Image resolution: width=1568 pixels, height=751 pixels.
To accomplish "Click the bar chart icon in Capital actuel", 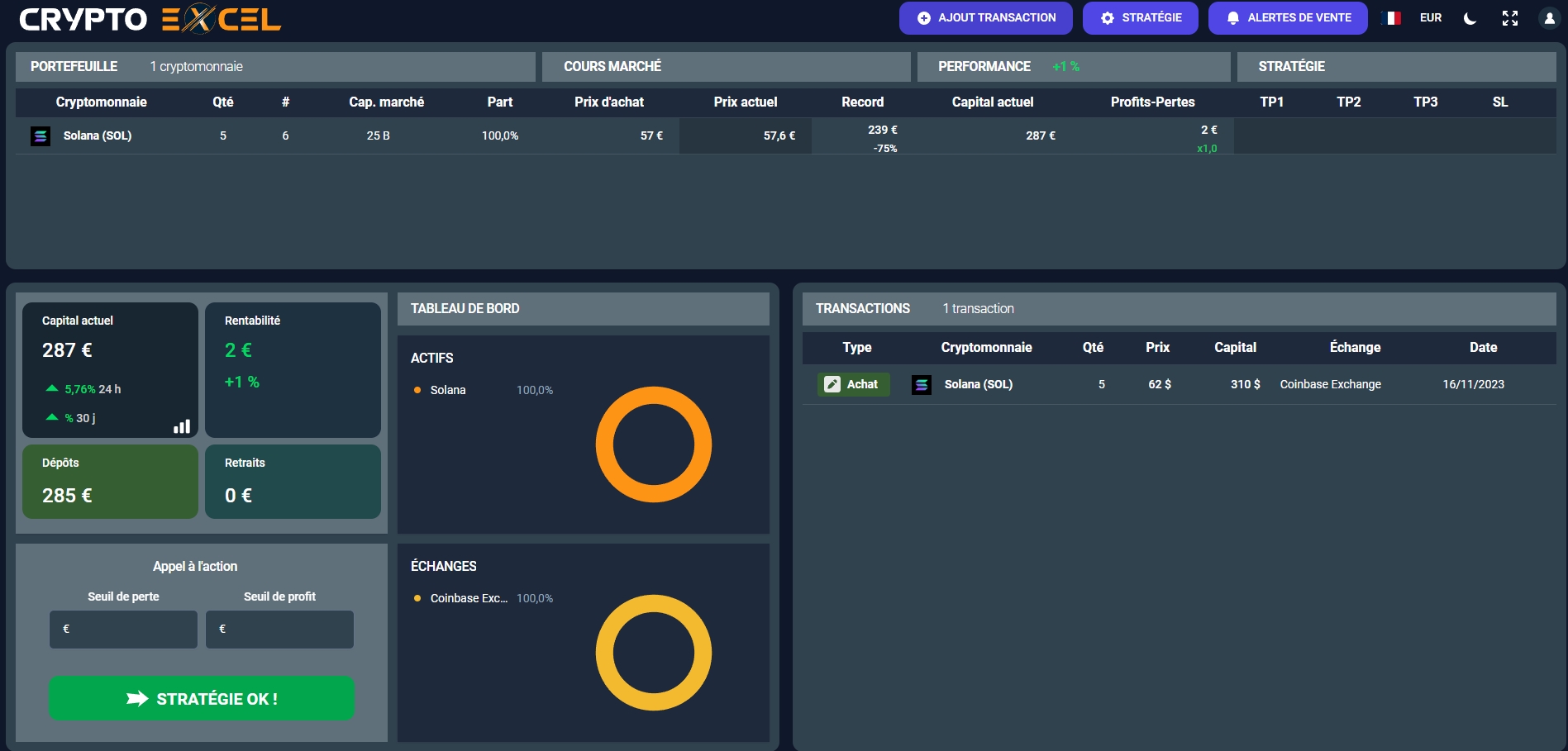I will [x=182, y=426].
